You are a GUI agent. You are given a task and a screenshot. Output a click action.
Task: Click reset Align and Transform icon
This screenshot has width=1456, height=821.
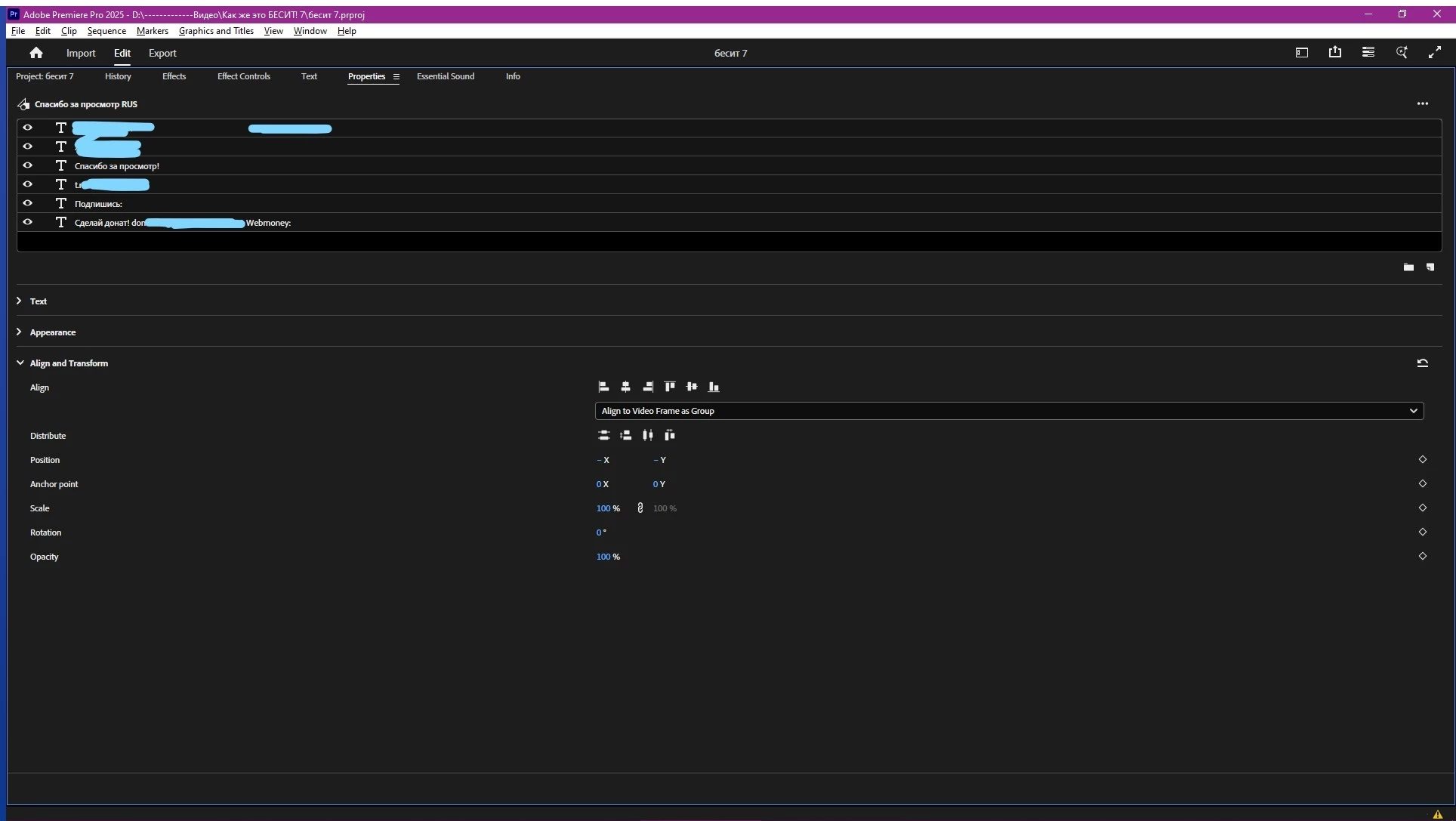[x=1422, y=363]
